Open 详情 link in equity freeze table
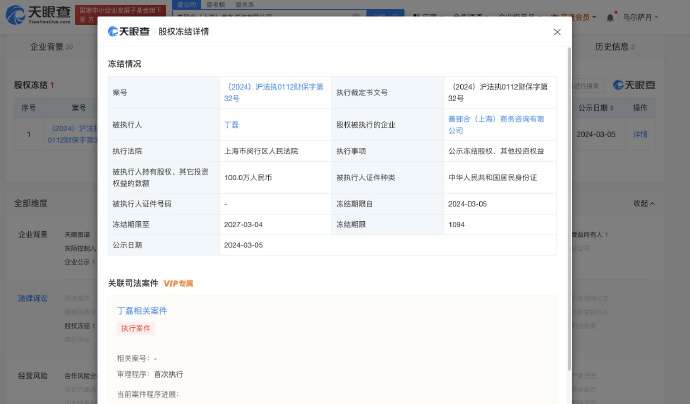 pyautogui.click(x=640, y=134)
